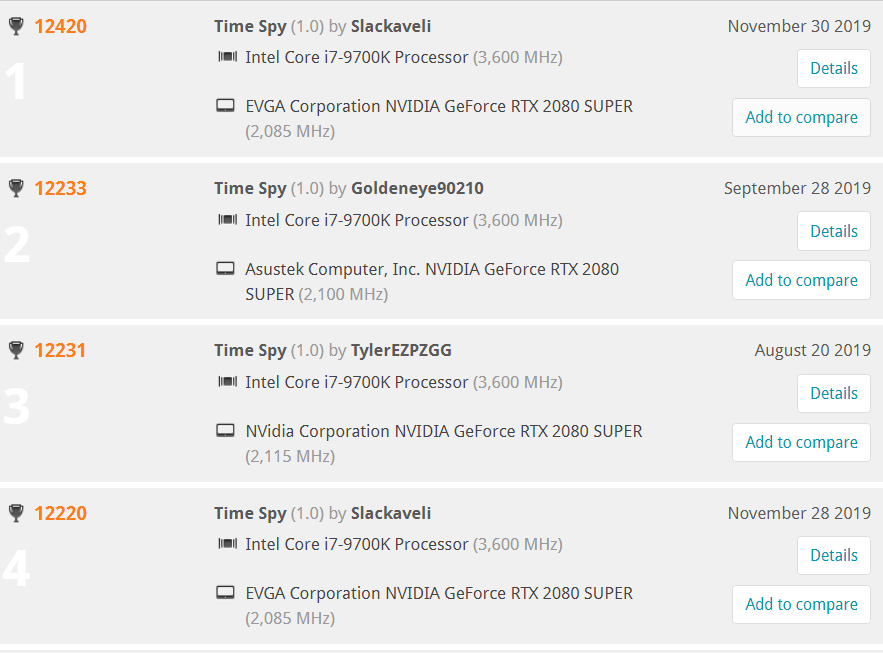Open Details for the November 28 2019 result
This screenshot has width=883, height=653.
click(833, 556)
